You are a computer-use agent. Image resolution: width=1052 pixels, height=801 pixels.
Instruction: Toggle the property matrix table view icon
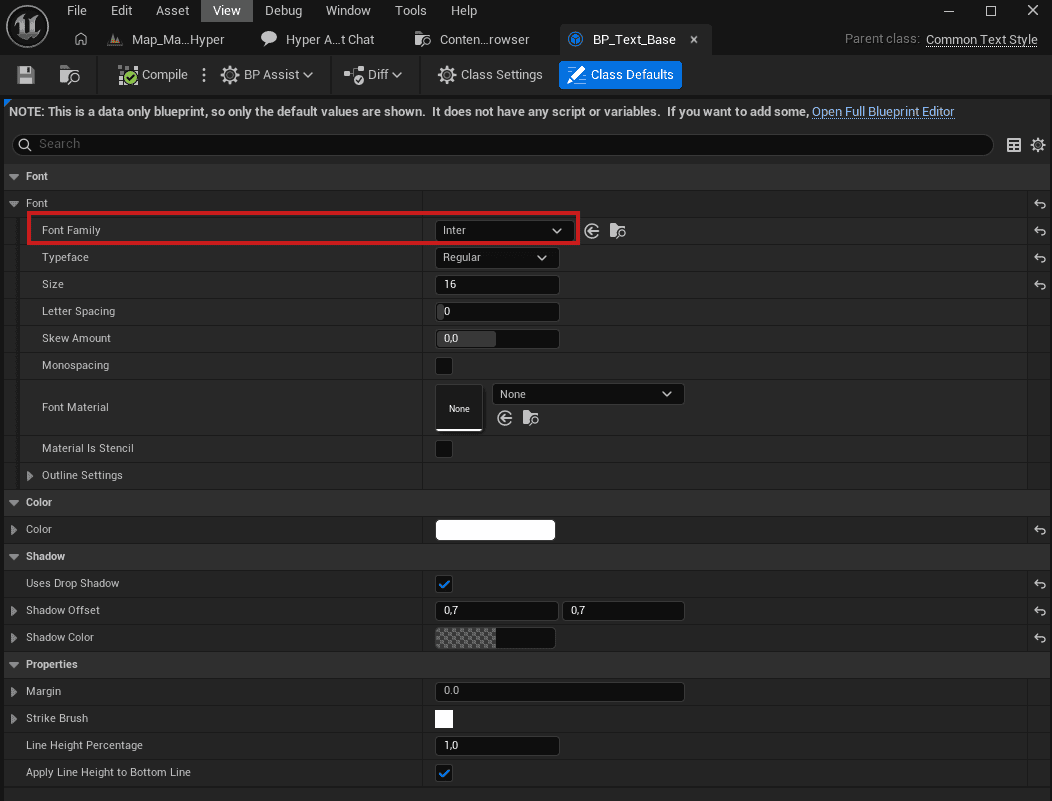point(1014,145)
